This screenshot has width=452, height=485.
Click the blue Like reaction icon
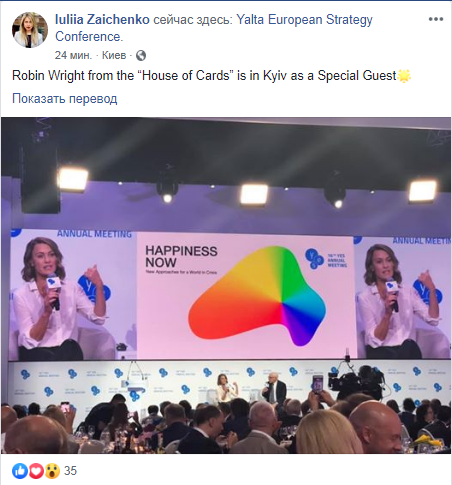(x=20, y=471)
